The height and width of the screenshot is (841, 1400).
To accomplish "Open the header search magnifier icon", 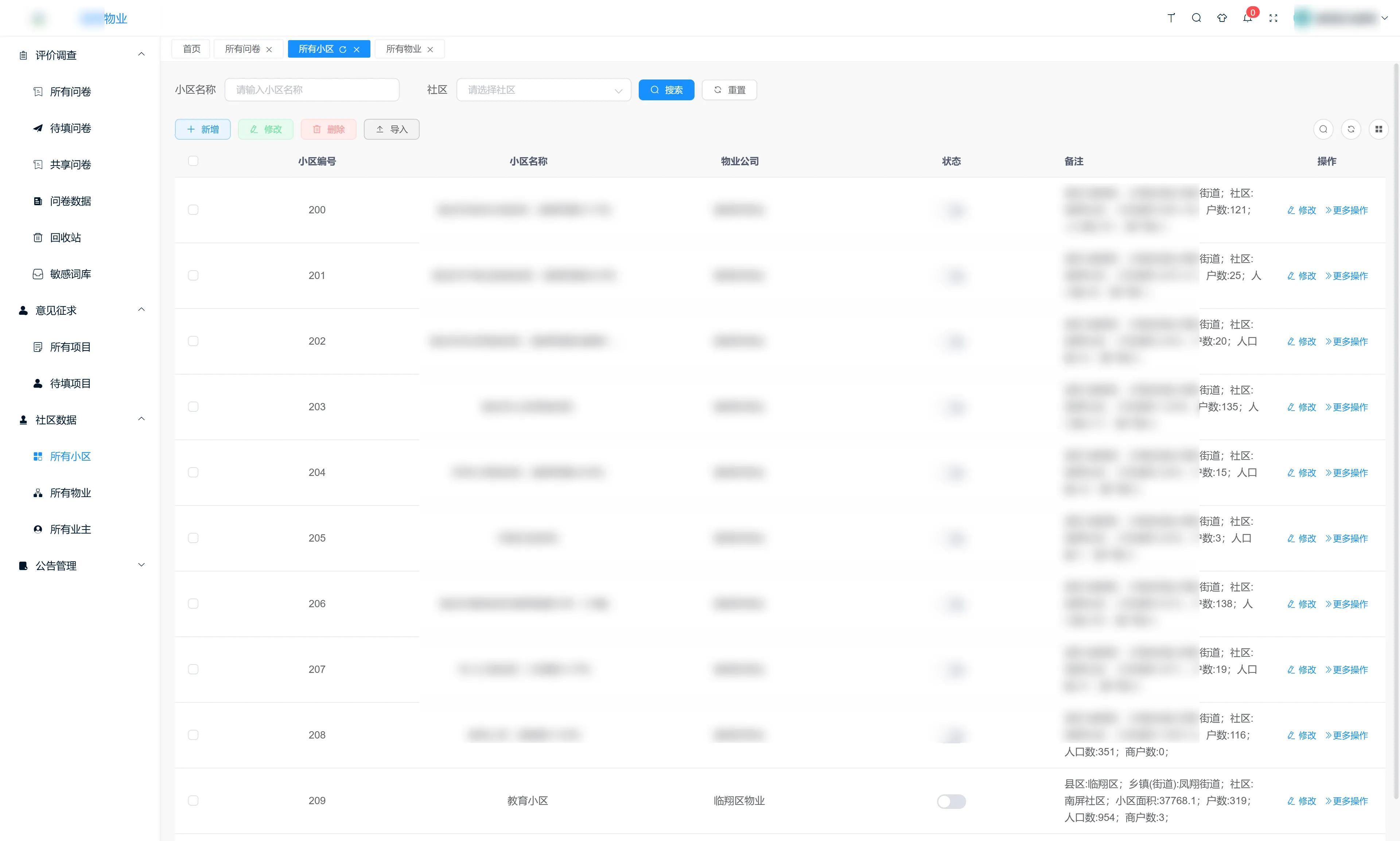I will point(1196,18).
